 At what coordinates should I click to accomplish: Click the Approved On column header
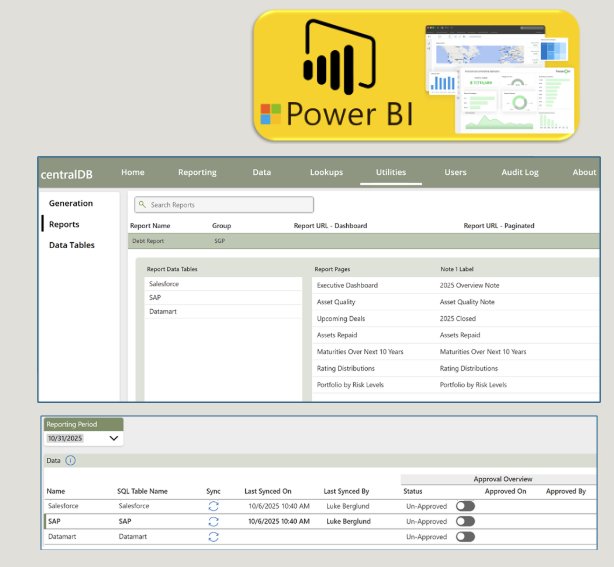tap(505, 491)
